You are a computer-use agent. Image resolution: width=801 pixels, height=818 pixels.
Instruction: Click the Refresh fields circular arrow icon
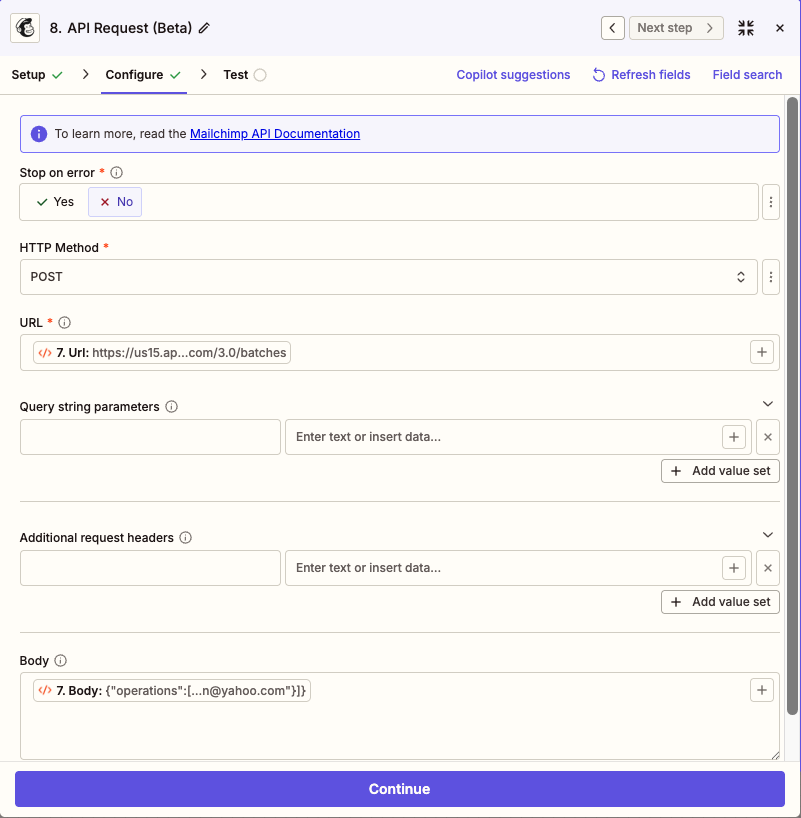(599, 75)
